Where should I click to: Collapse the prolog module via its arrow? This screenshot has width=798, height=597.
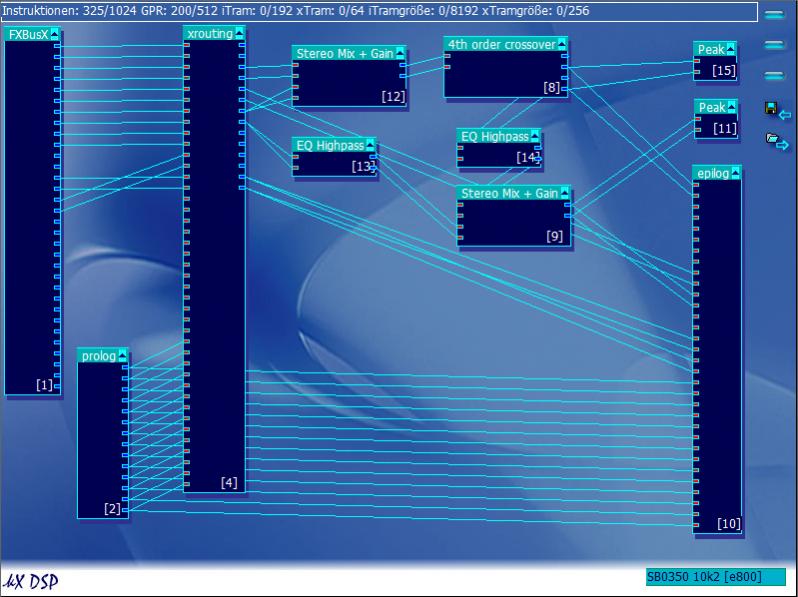[122, 356]
